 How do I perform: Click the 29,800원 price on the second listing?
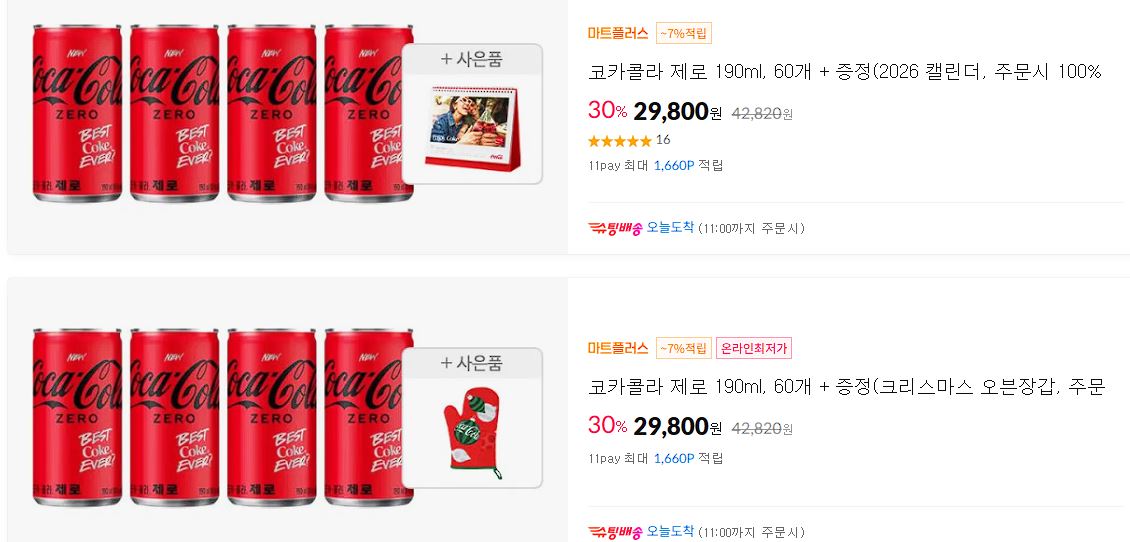tap(677, 427)
